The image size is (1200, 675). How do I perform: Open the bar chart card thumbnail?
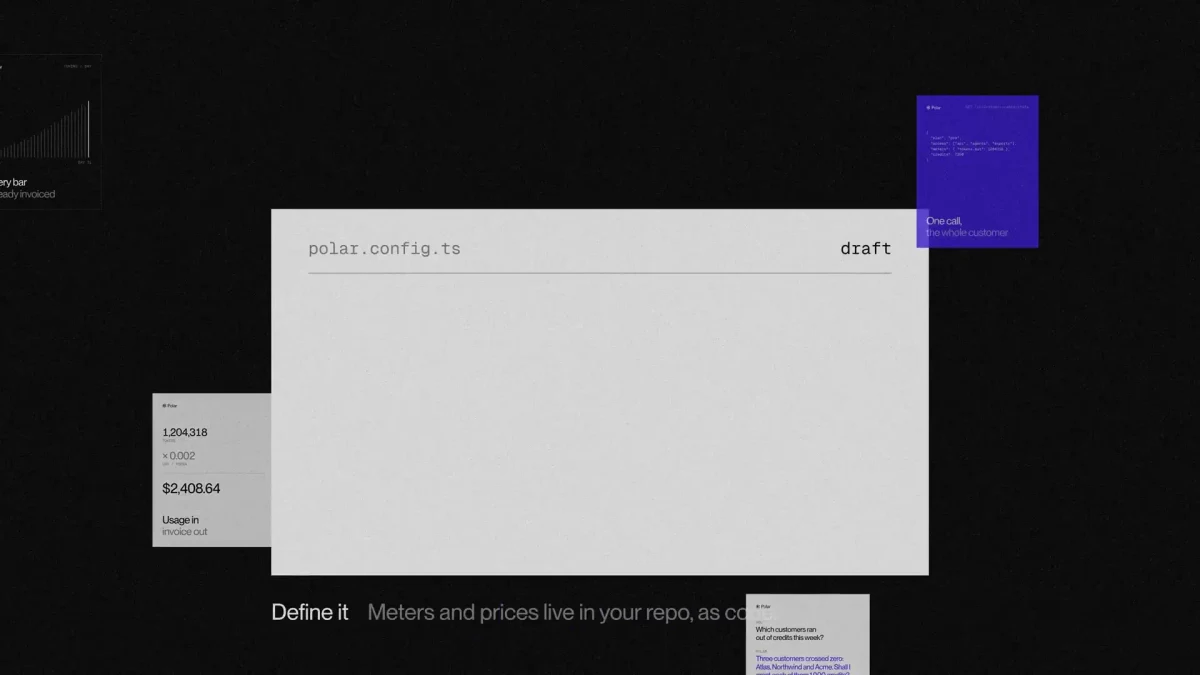pos(50,132)
